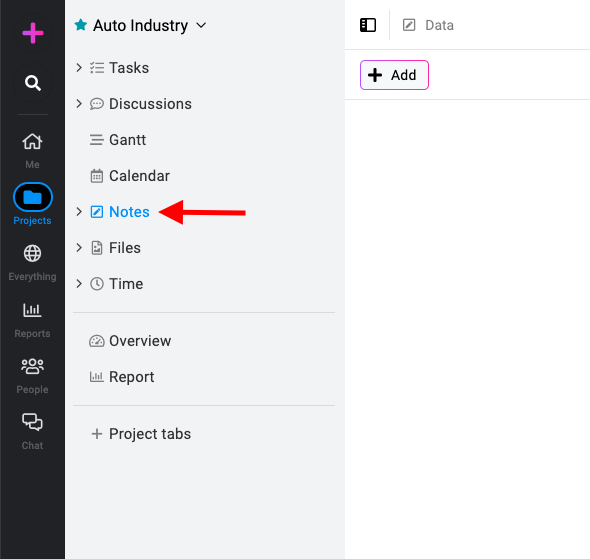Open the Auto Industry project dropdown
Image resolution: width=590 pixels, height=559 pixels.
click(201, 26)
